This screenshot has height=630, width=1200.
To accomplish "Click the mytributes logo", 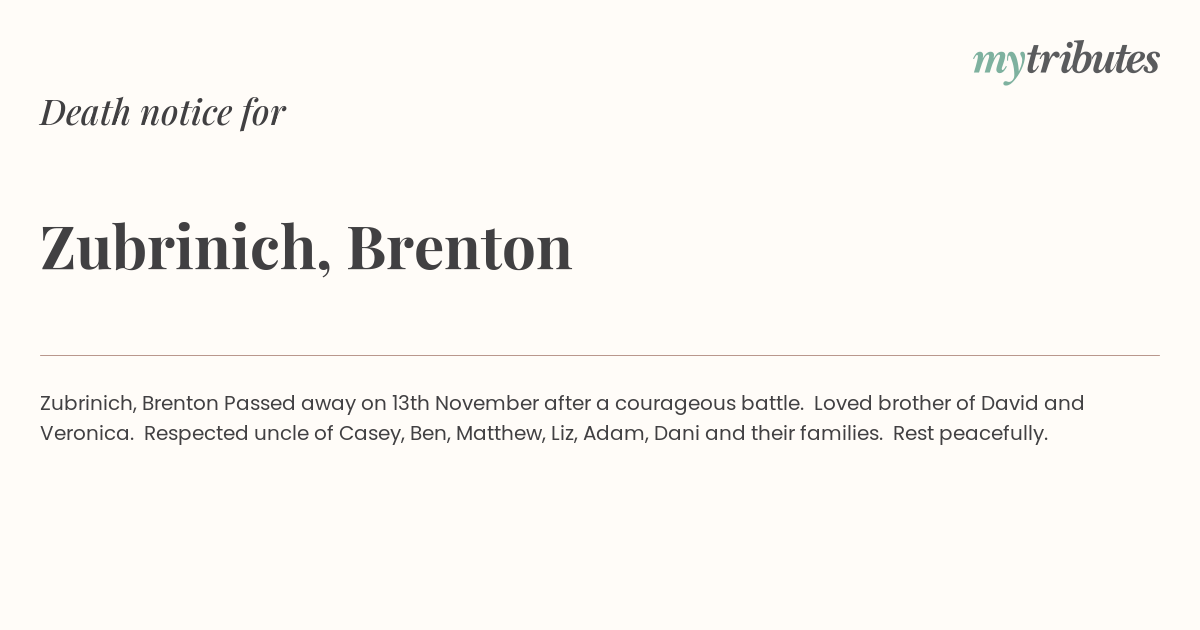I will [1066, 62].
